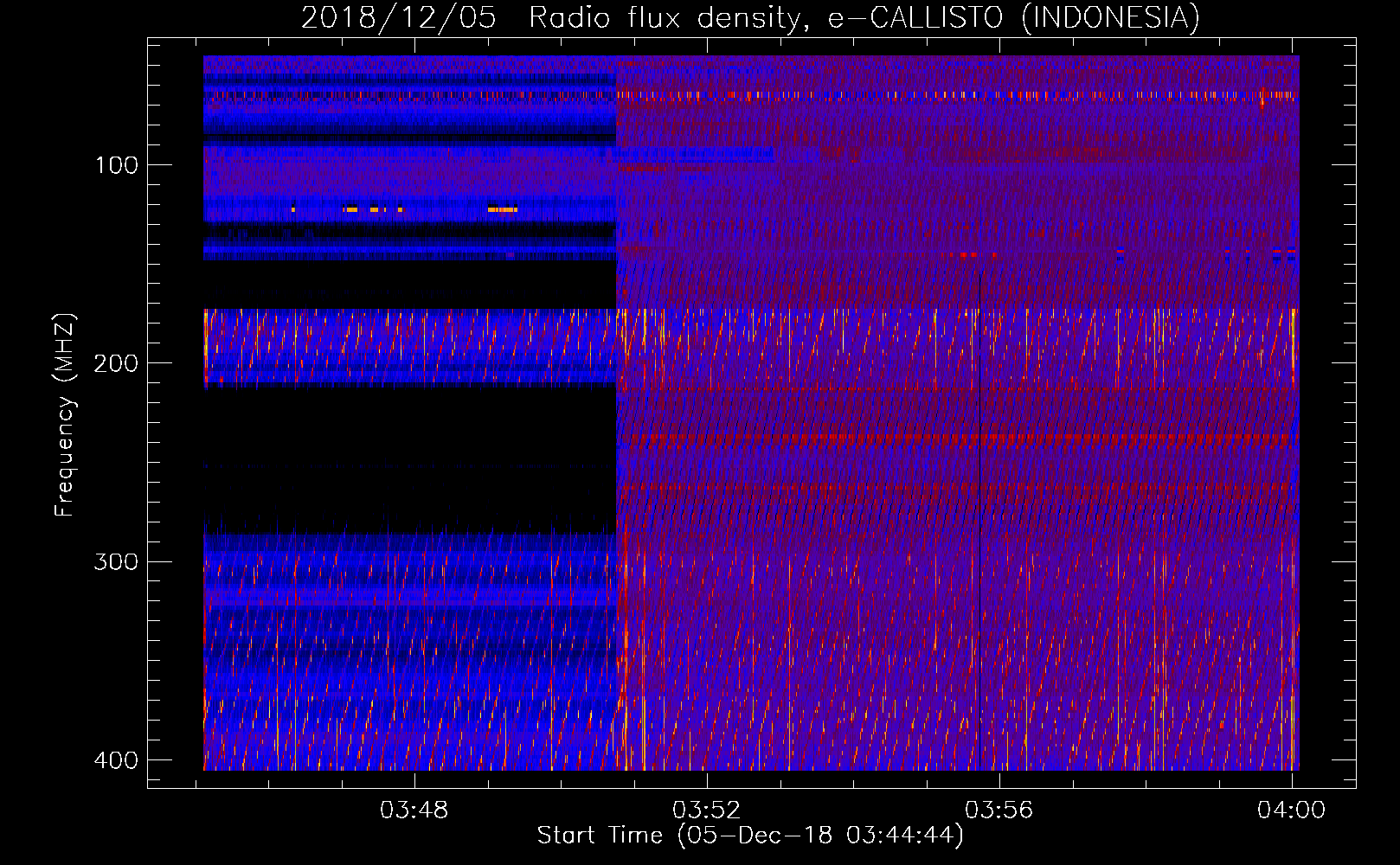
Task: Click the 03:52 time tick label
Action: [707, 810]
